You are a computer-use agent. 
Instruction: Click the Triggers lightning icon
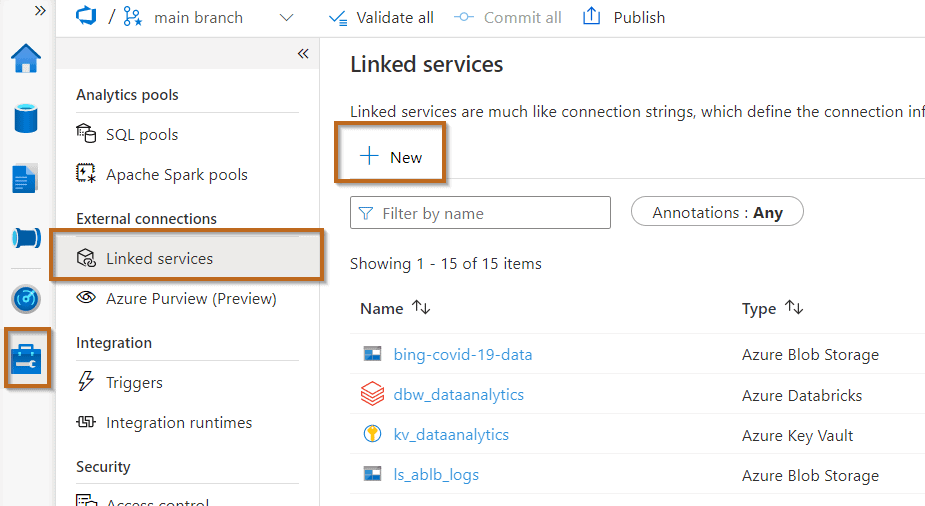(x=86, y=381)
